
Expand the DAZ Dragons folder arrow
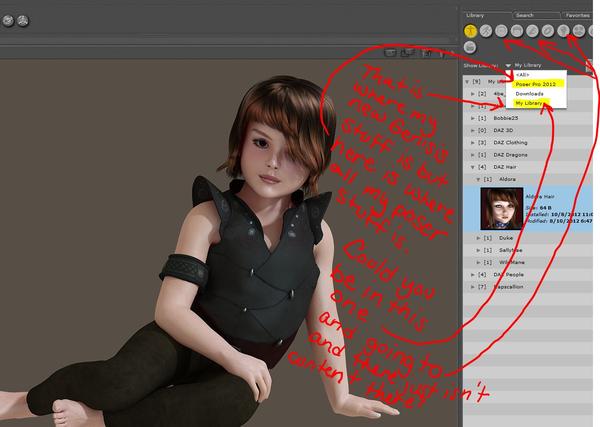473,155
